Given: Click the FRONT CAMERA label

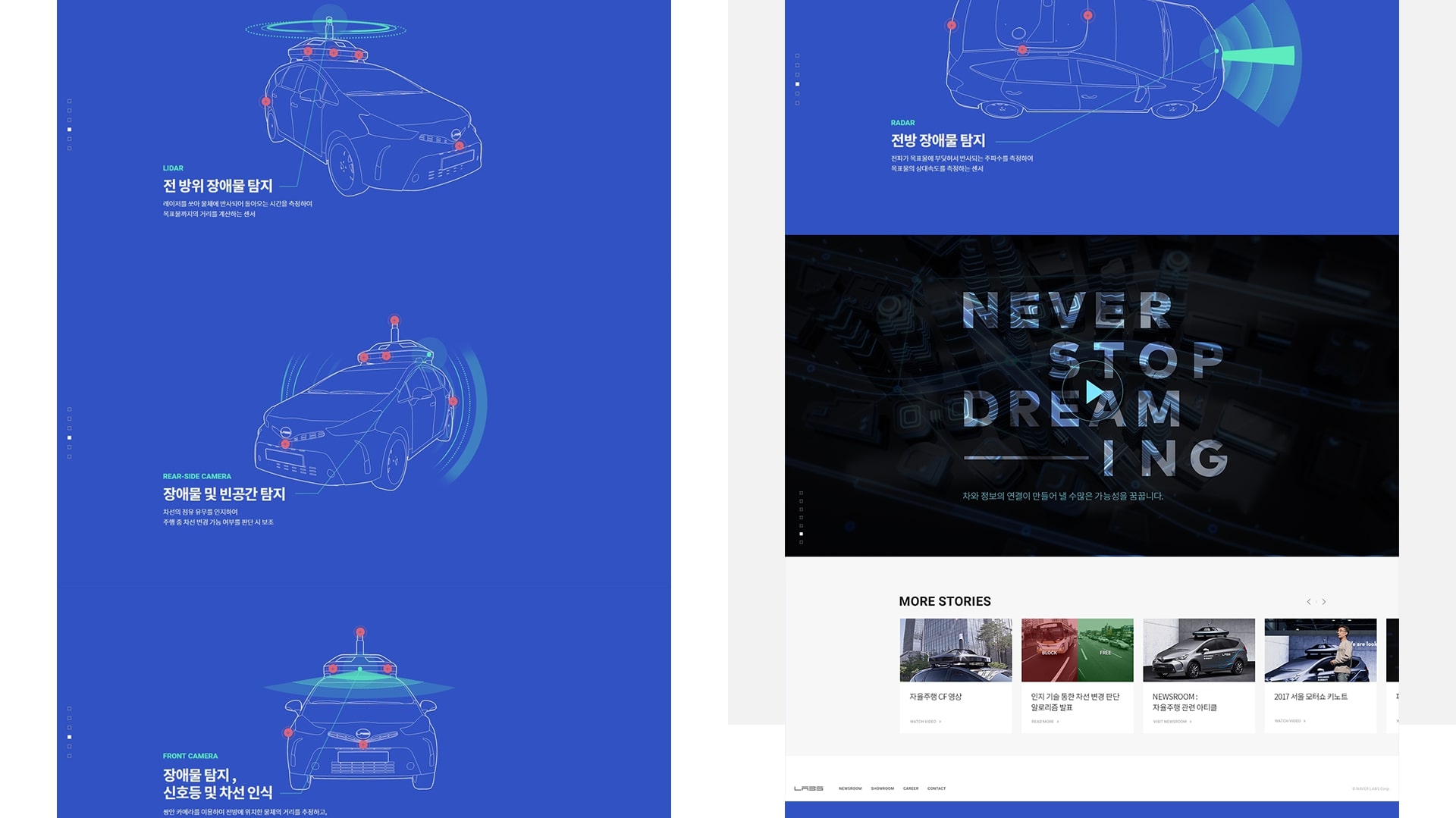Looking at the screenshot, I should [190, 756].
